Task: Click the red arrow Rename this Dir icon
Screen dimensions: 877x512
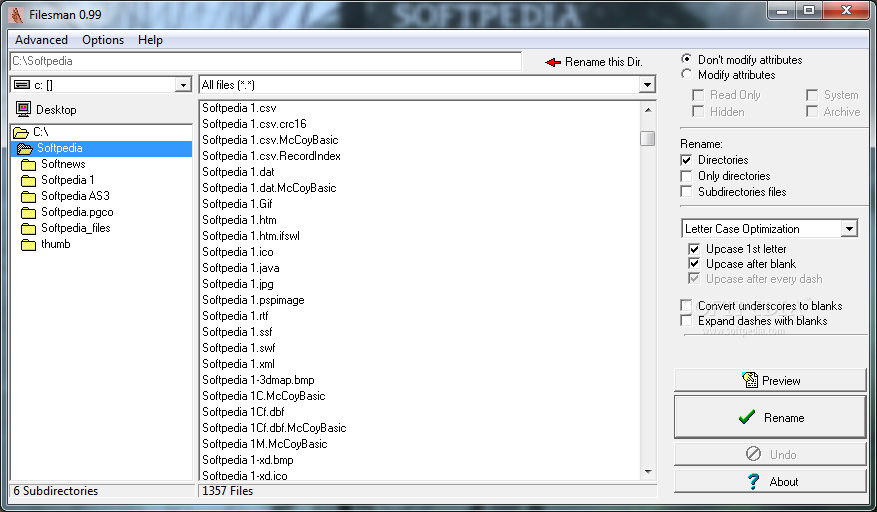Action: point(553,62)
